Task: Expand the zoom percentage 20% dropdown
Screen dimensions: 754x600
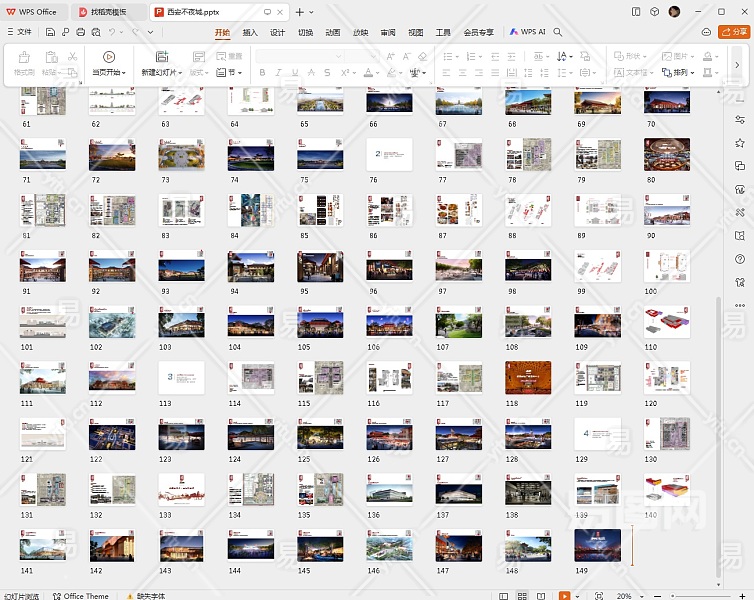Action: pos(639,596)
